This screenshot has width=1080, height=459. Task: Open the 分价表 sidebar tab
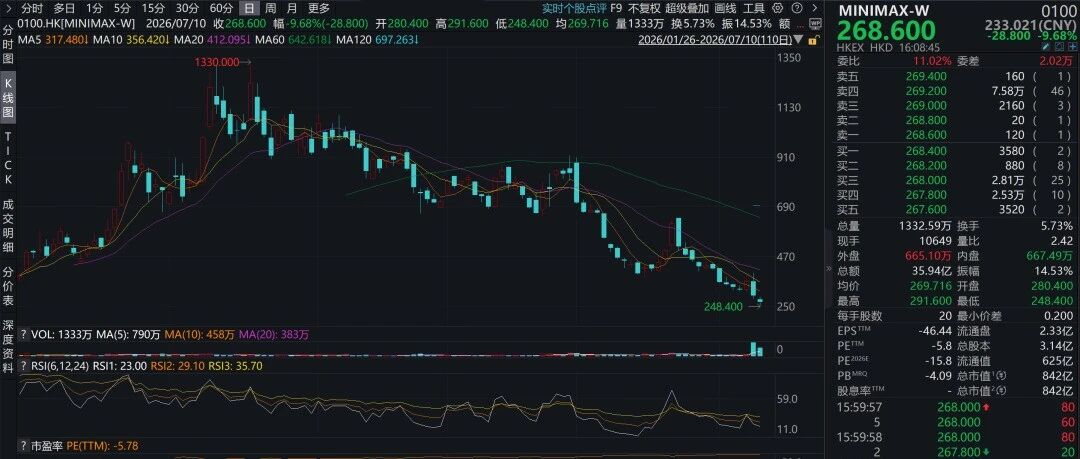[x=8, y=286]
